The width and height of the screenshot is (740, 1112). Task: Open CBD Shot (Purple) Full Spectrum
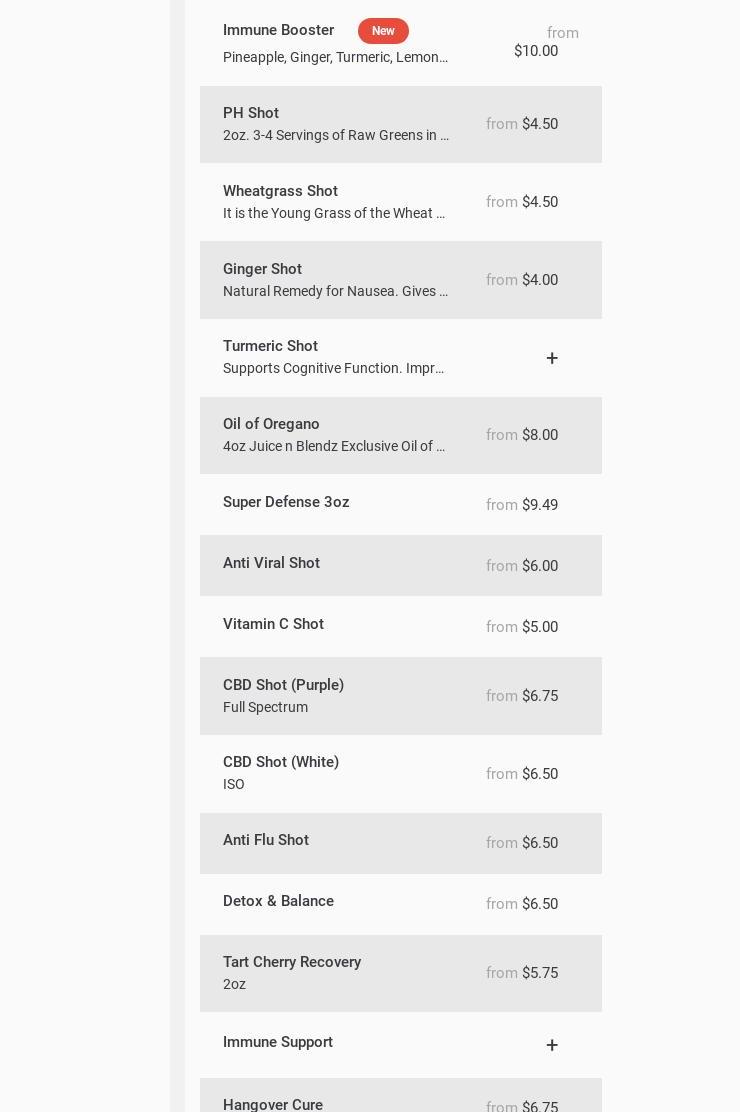pyautogui.click(x=283, y=686)
